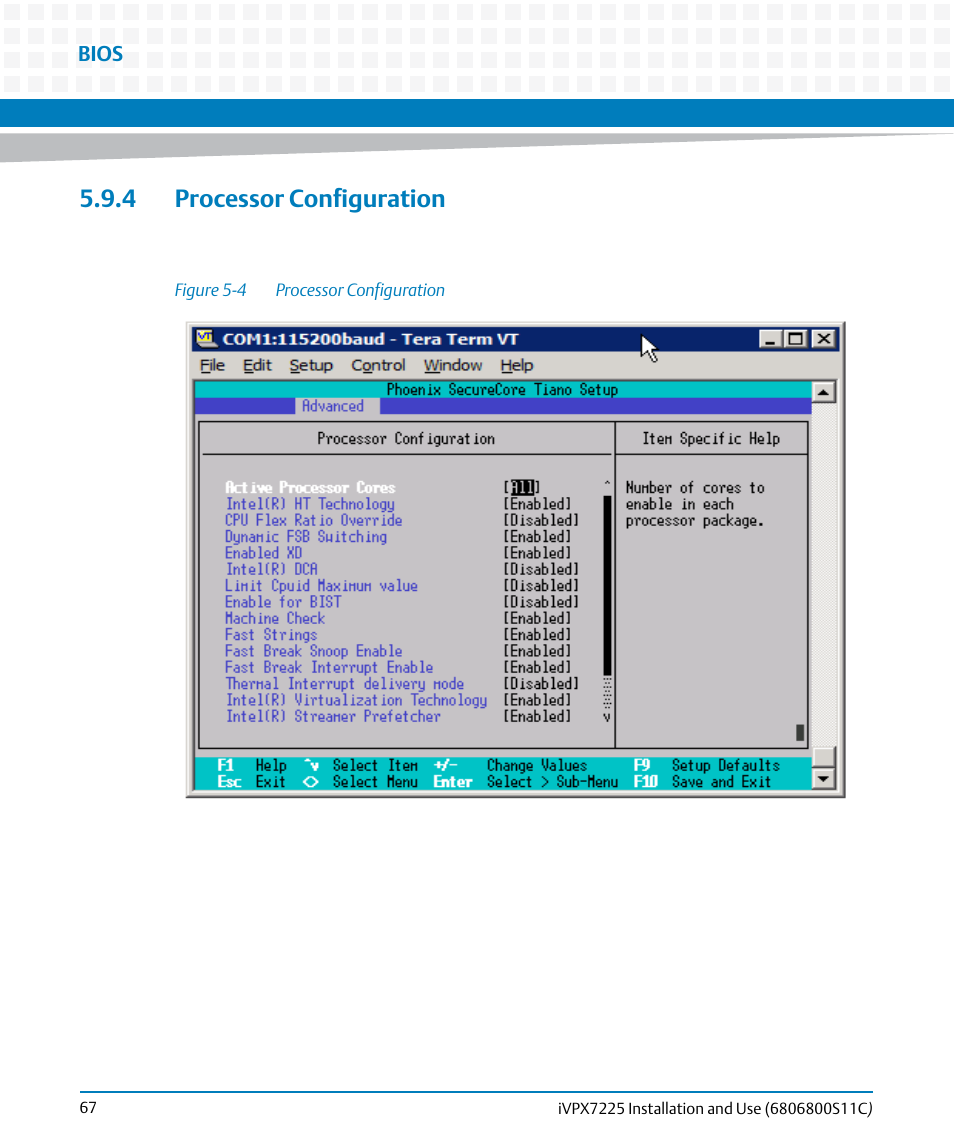Click [Enabled] value for Dynamic FSB Switching
The width and height of the screenshot is (954, 1145).
(538, 537)
